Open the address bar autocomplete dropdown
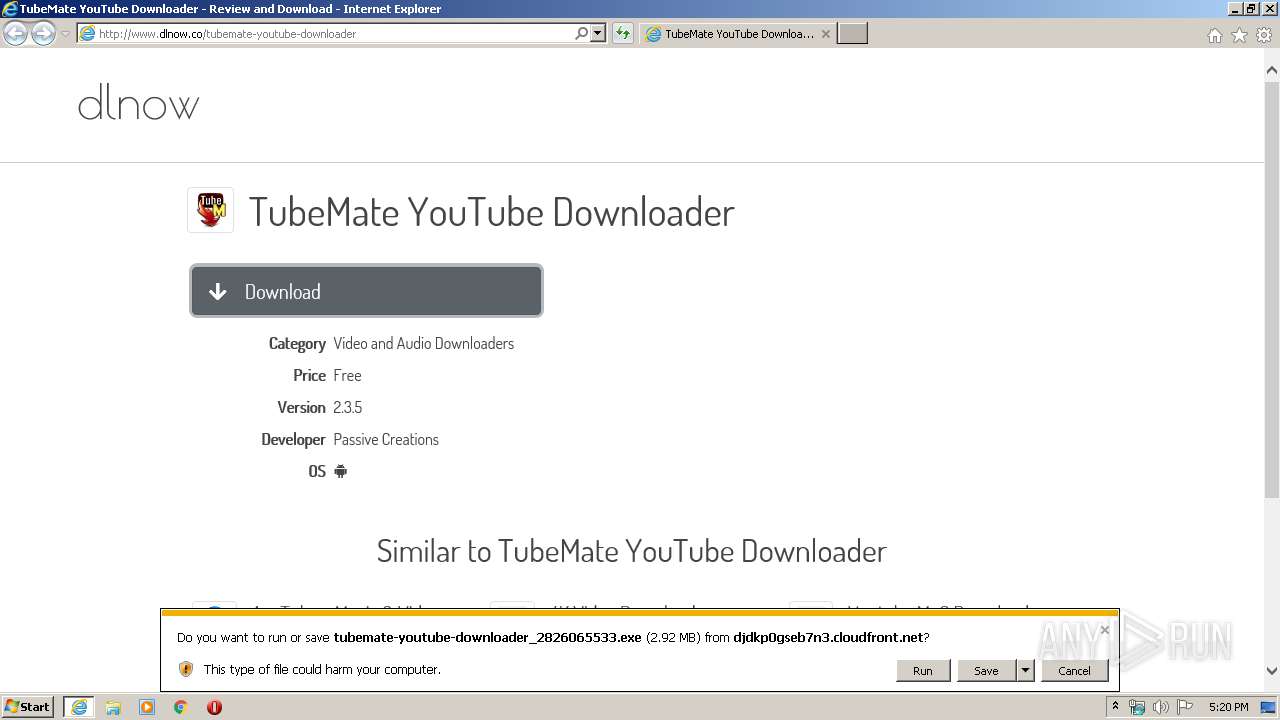Screen dimensions: 1280x720 click(598, 33)
